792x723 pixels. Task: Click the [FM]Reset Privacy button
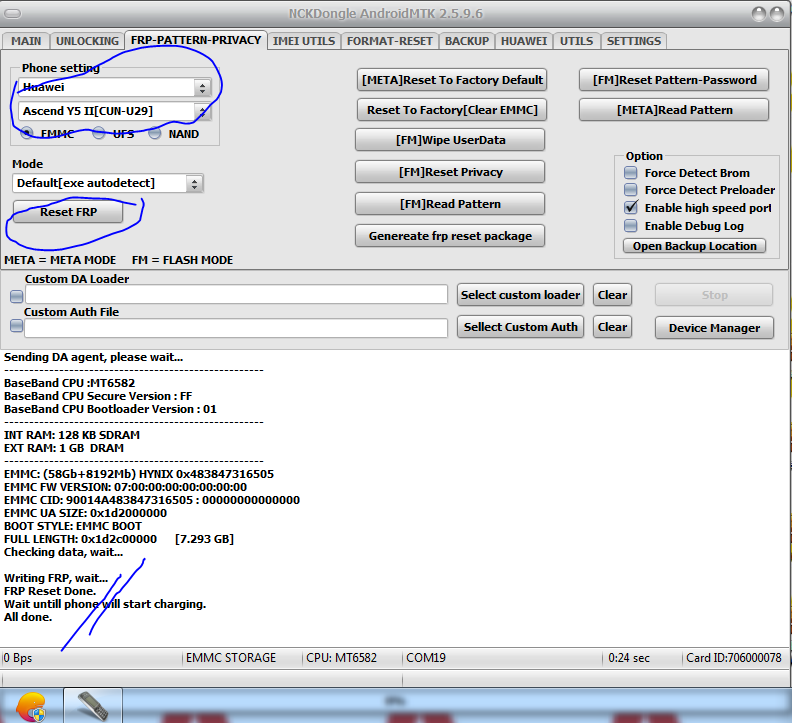[450, 172]
